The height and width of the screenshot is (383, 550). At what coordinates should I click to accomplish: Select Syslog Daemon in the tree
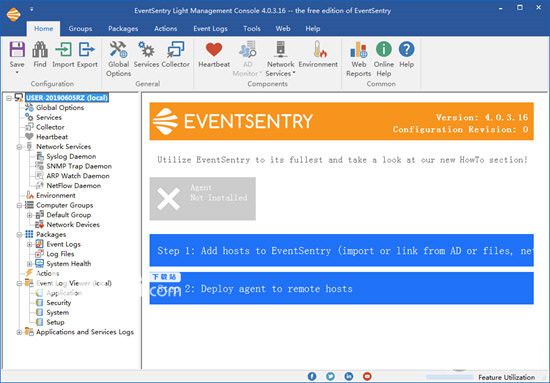pos(71,156)
